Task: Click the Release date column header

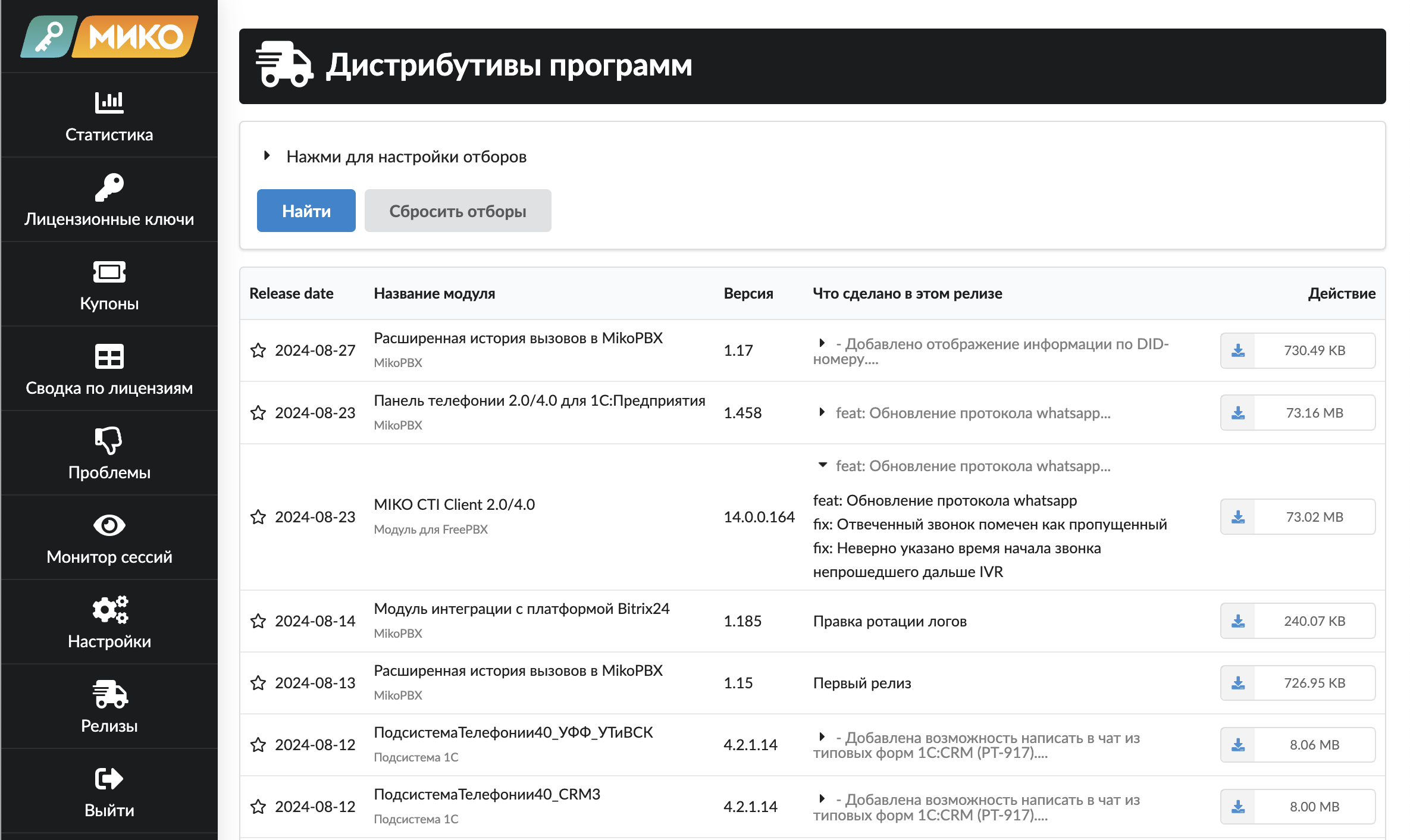Action: pyautogui.click(x=292, y=293)
